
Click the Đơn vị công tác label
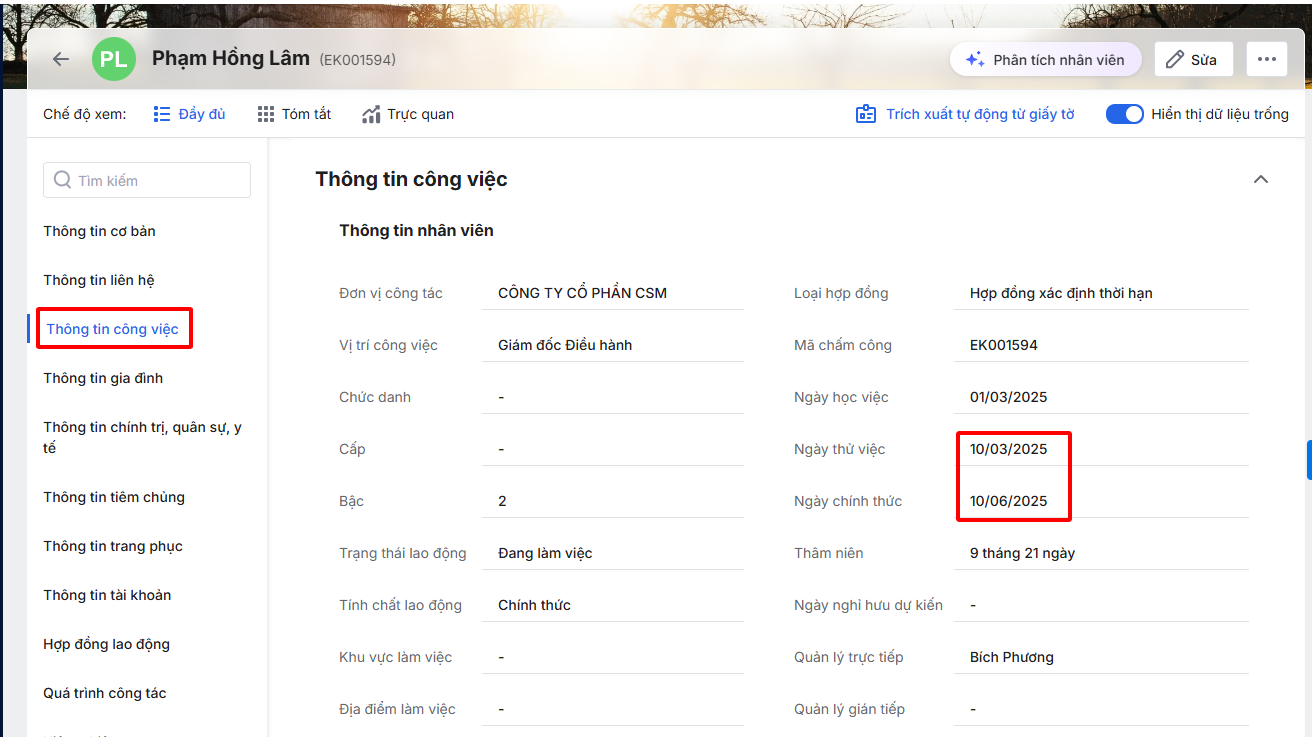pyautogui.click(x=391, y=293)
